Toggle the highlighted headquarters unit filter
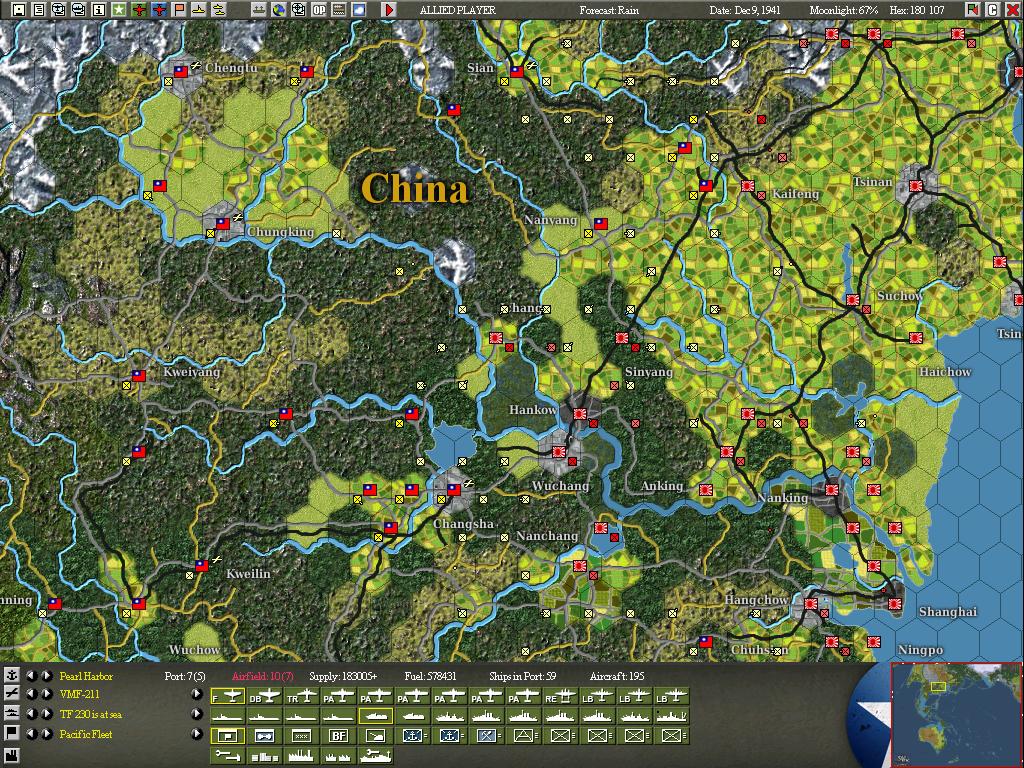This screenshot has width=1024, height=768. [227, 736]
